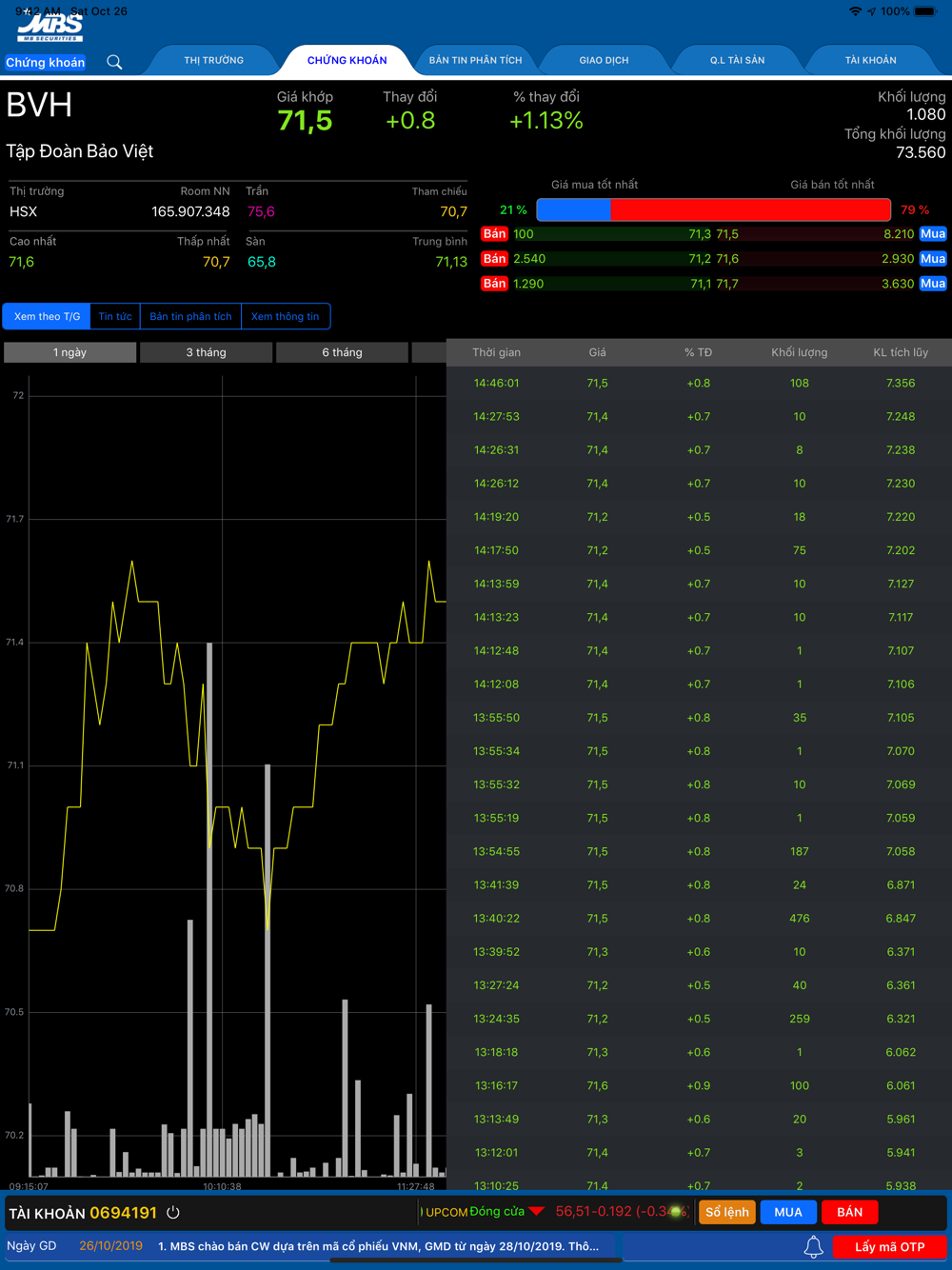Screen dimensions: 952x1270
Task: Show the Tin tức news view
Action: pyautogui.click(x=115, y=316)
